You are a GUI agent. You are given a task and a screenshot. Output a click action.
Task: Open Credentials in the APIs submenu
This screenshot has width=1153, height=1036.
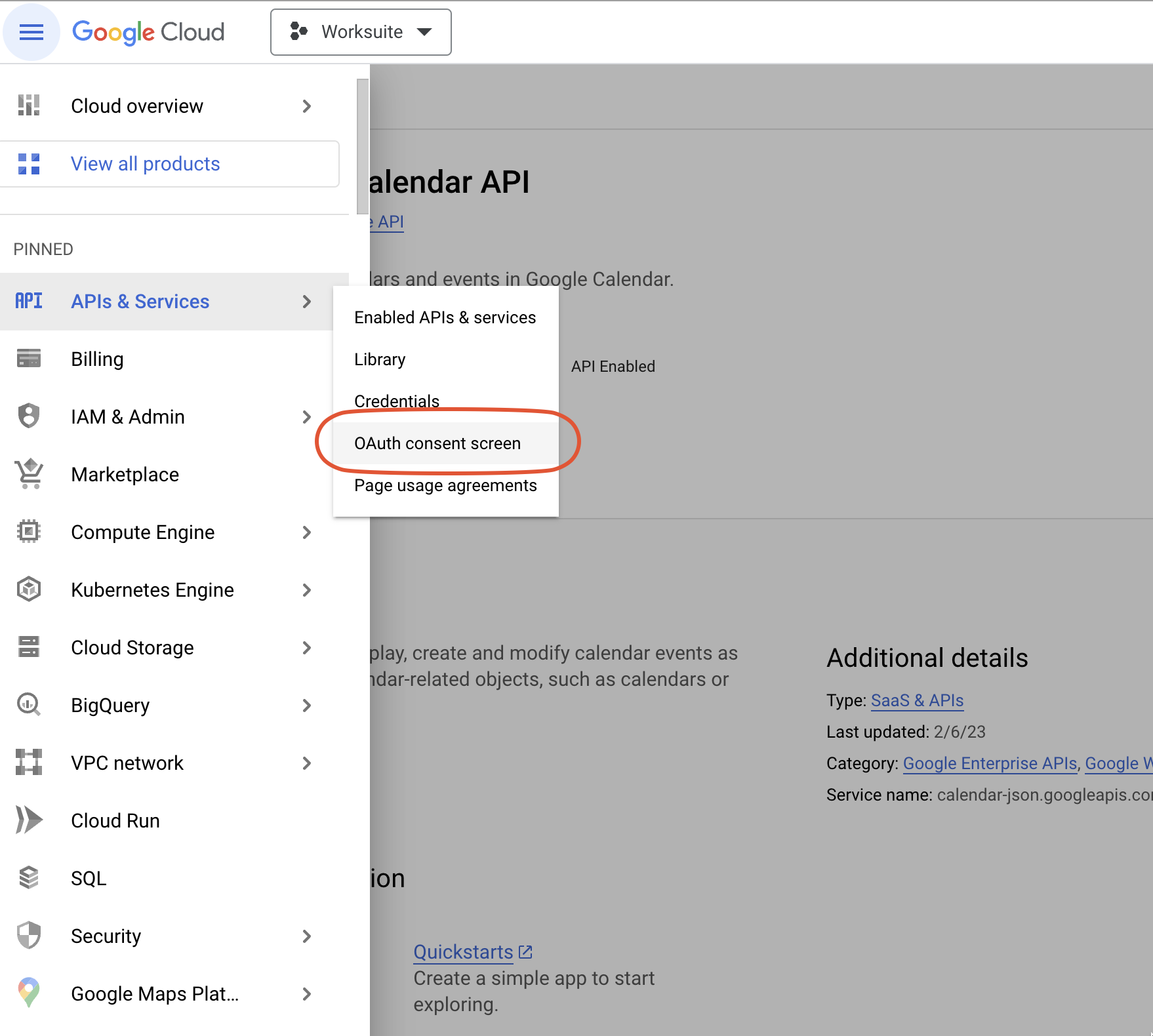click(445, 401)
